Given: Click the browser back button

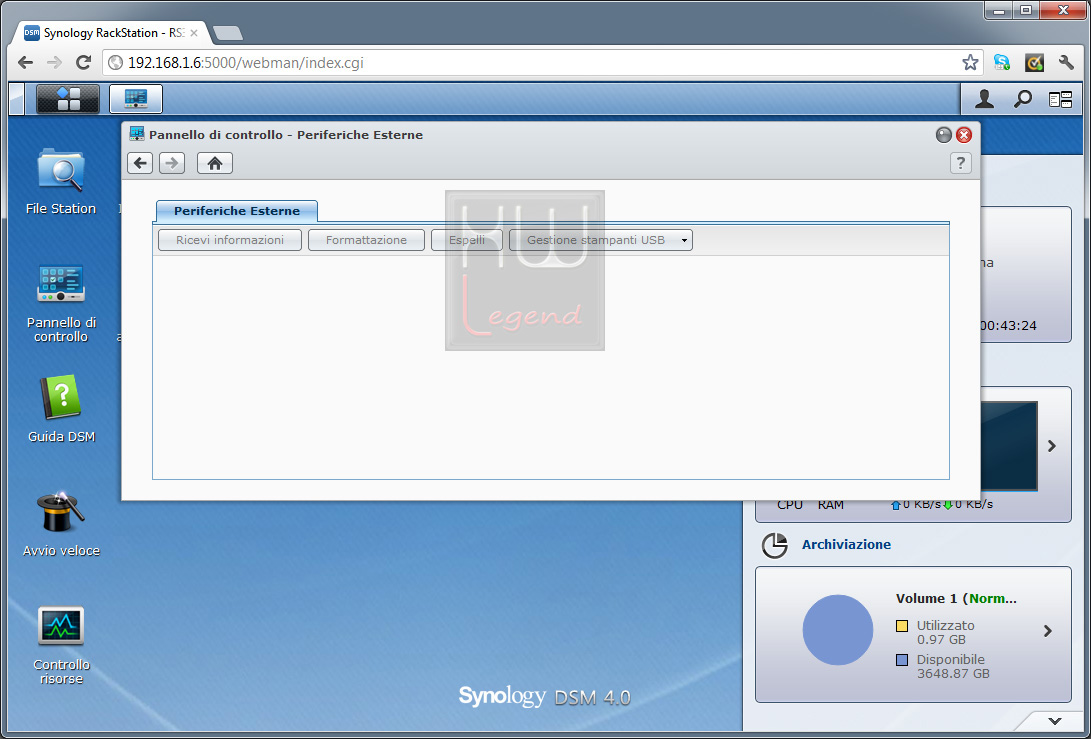Looking at the screenshot, I should pyautogui.click(x=26, y=63).
